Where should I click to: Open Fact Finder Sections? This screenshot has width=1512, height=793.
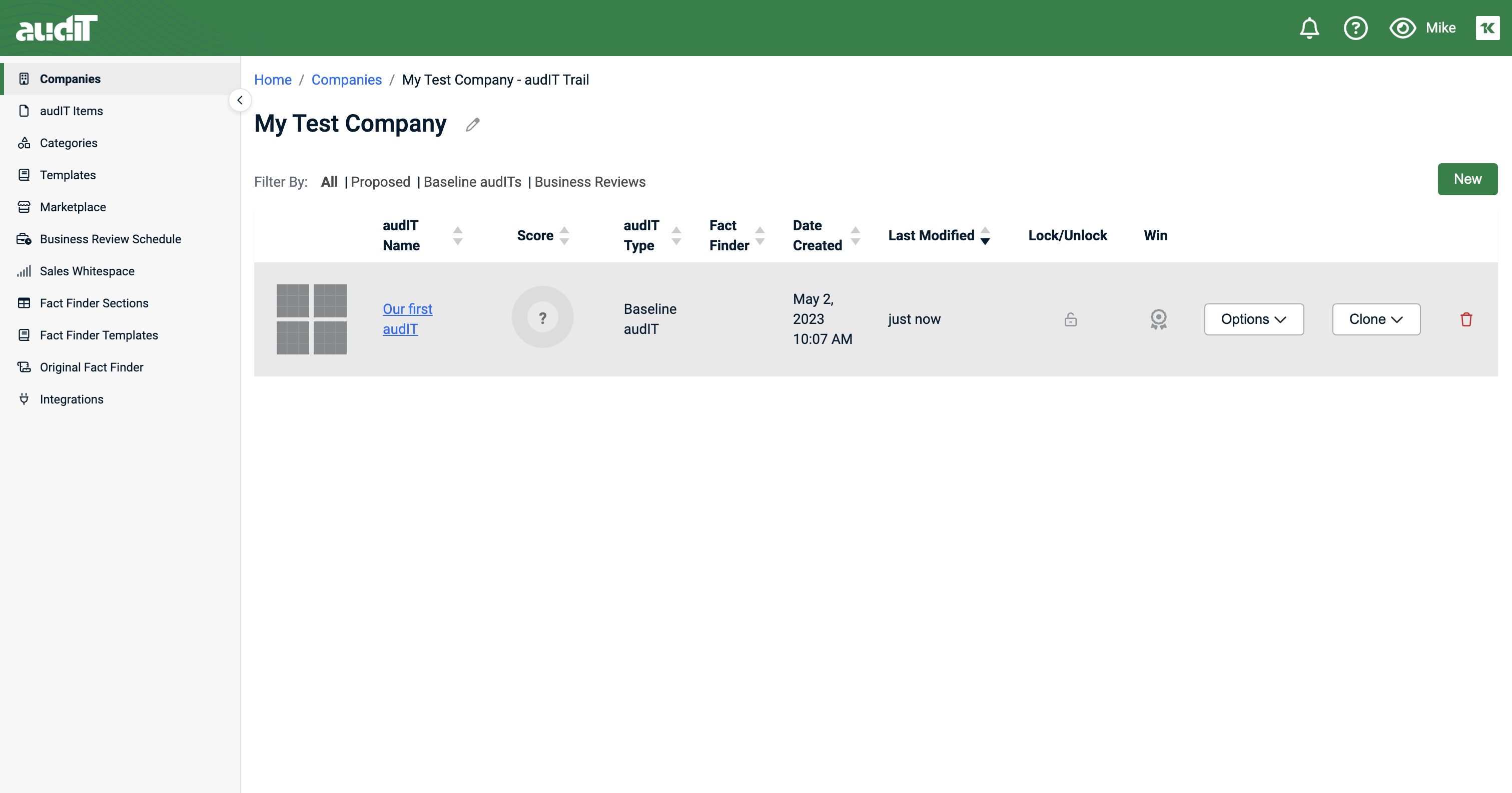(x=120, y=303)
